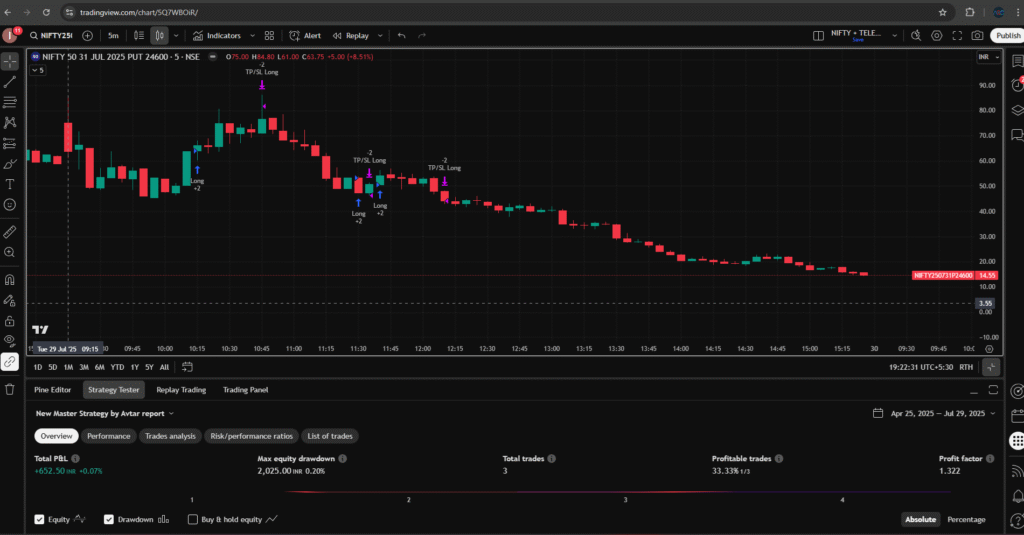Open symbol search NIFTY25
Screen dimensions: 1024x535
(x=51, y=36)
